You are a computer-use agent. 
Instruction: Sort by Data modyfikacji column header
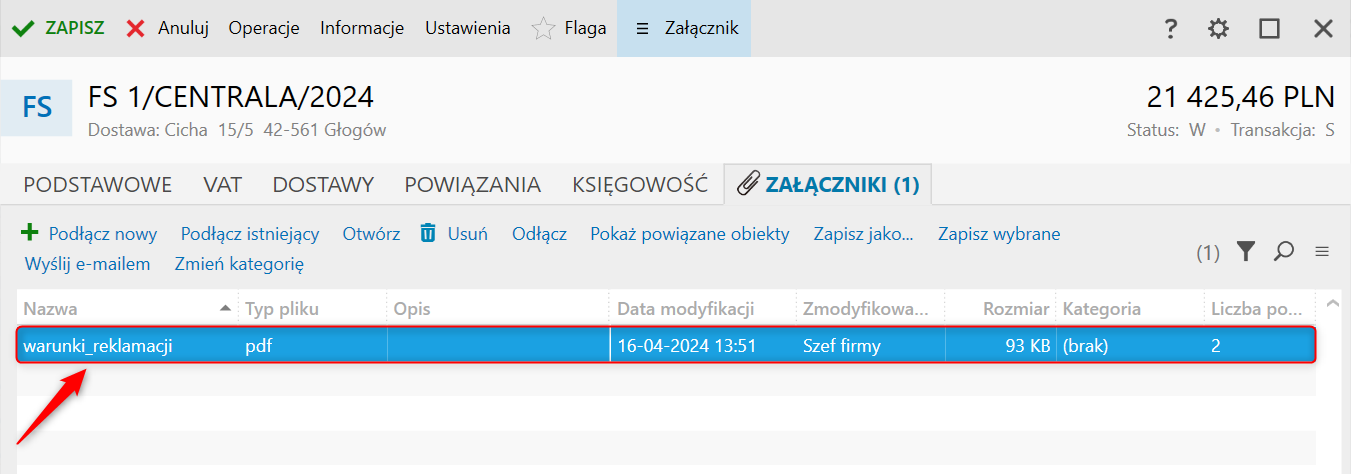point(703,308)
